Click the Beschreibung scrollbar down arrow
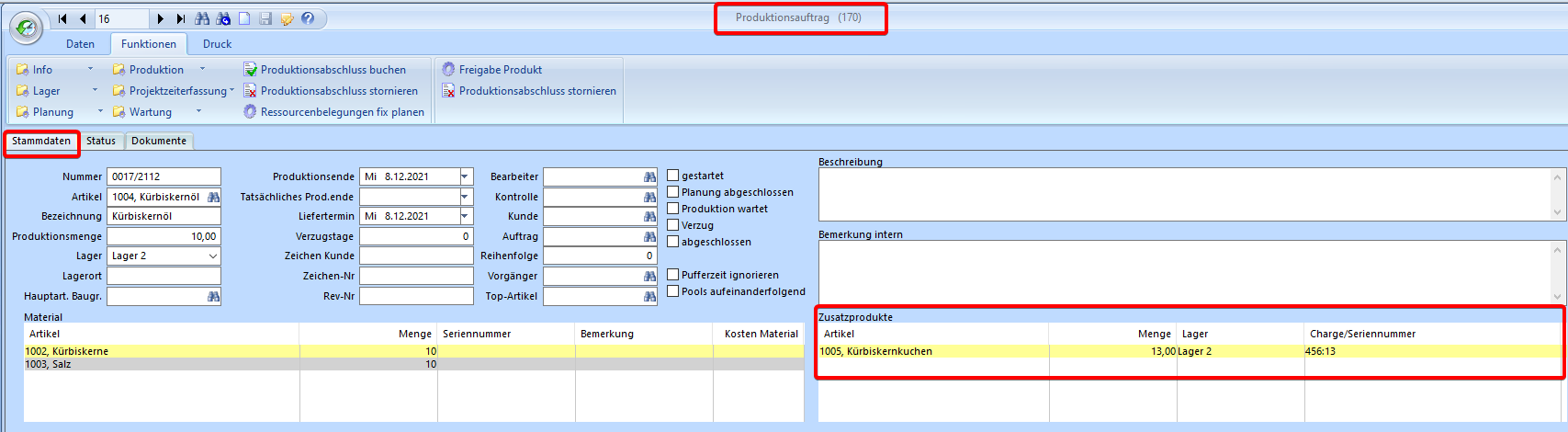The width and height of the screenshot is (1568, 432). point(1557,212)
